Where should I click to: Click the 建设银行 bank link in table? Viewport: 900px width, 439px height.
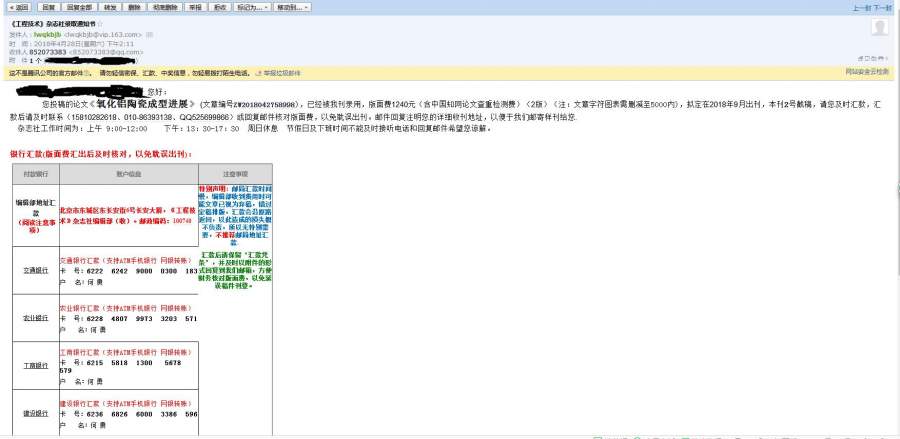coord(35,413)
